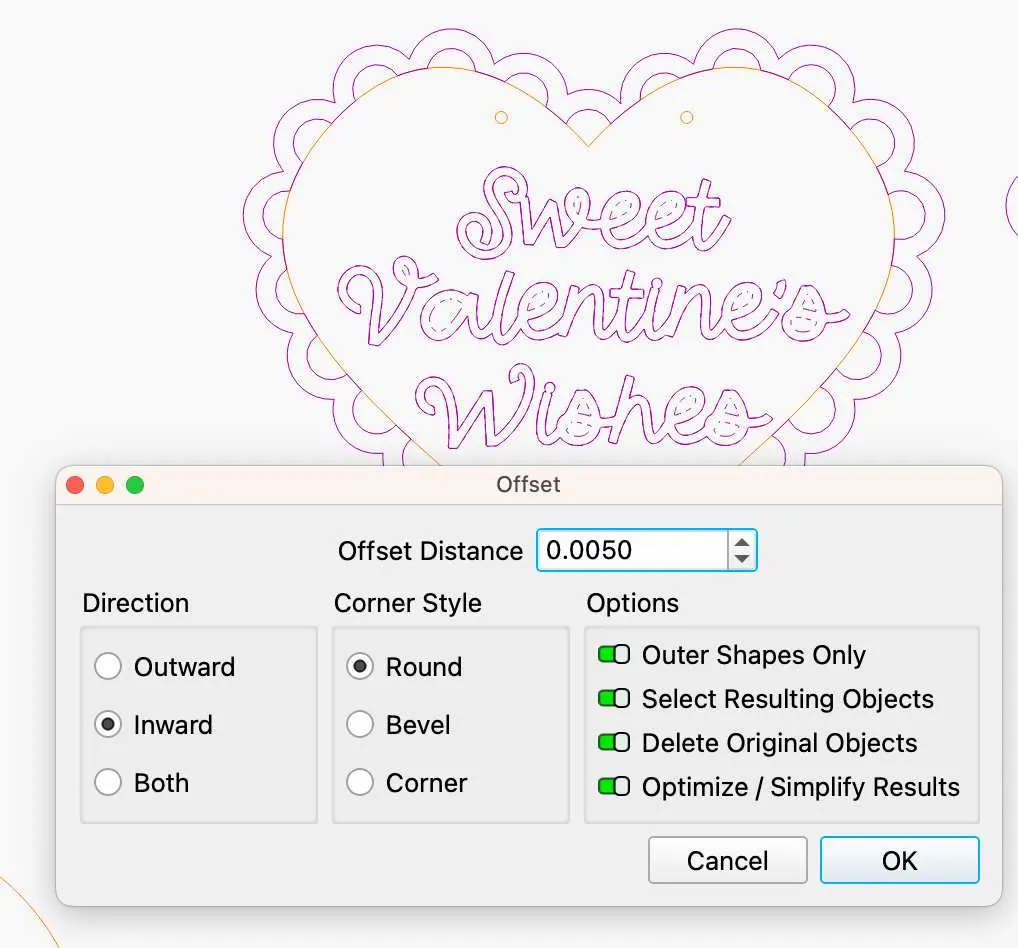Image resolution: width=1018 pixels, height=948 pixels.
Task: Dismiss the dialog with Cancel
Action: [727, 860]
